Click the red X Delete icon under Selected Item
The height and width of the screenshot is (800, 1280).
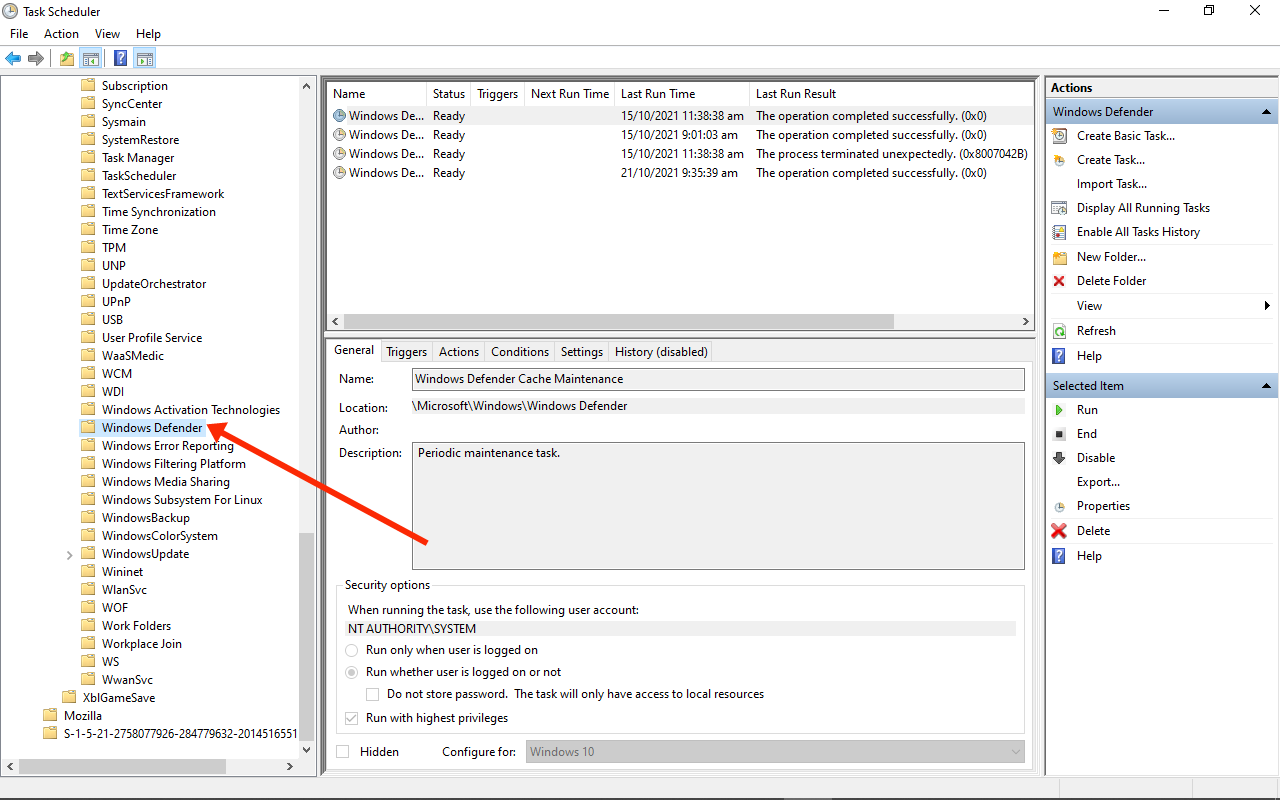tap(1059, 531)
